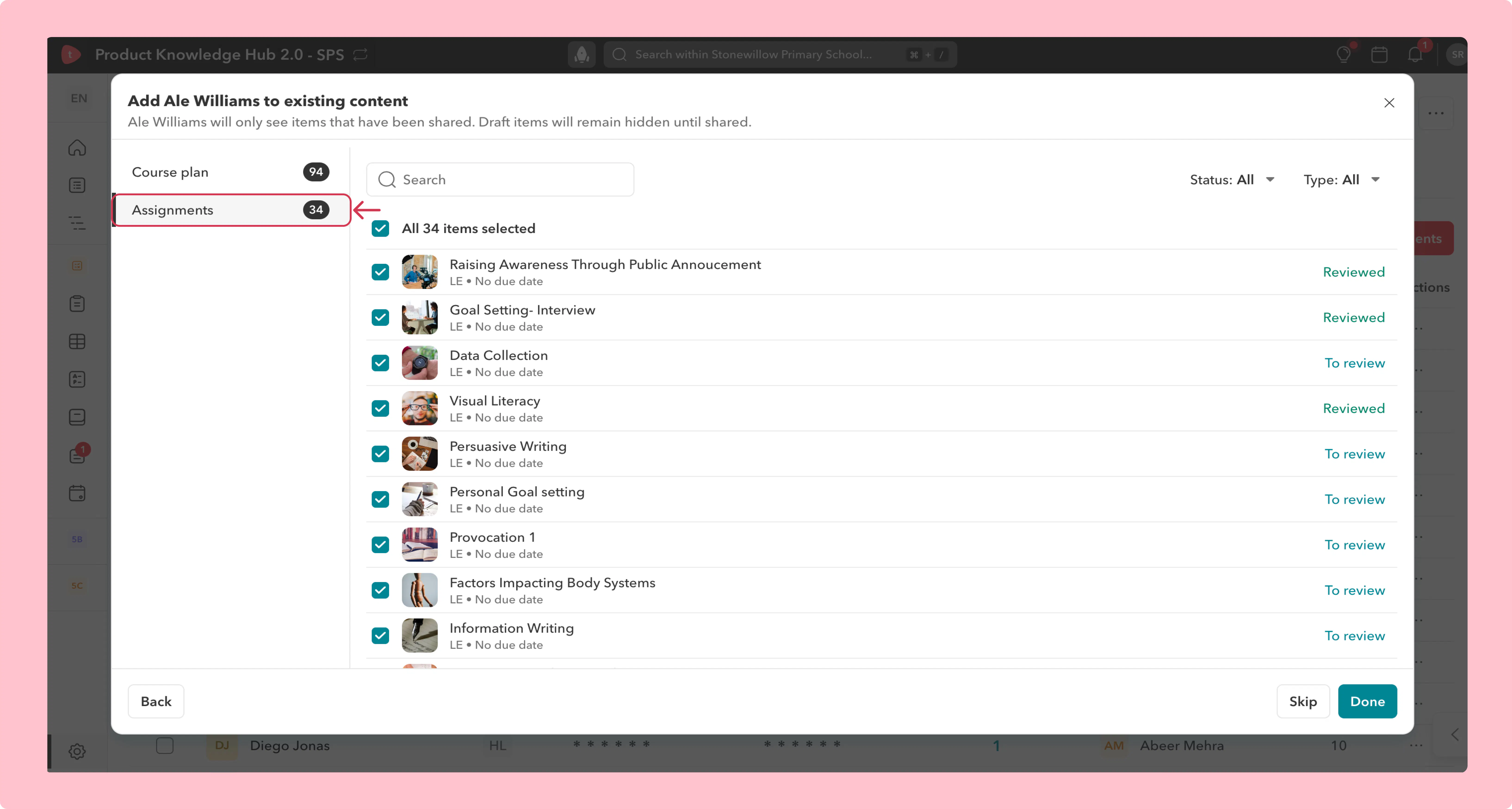Screen dimensions: 1512x809
Task: Click the Skip button
Action: (x=1303, y=702)
